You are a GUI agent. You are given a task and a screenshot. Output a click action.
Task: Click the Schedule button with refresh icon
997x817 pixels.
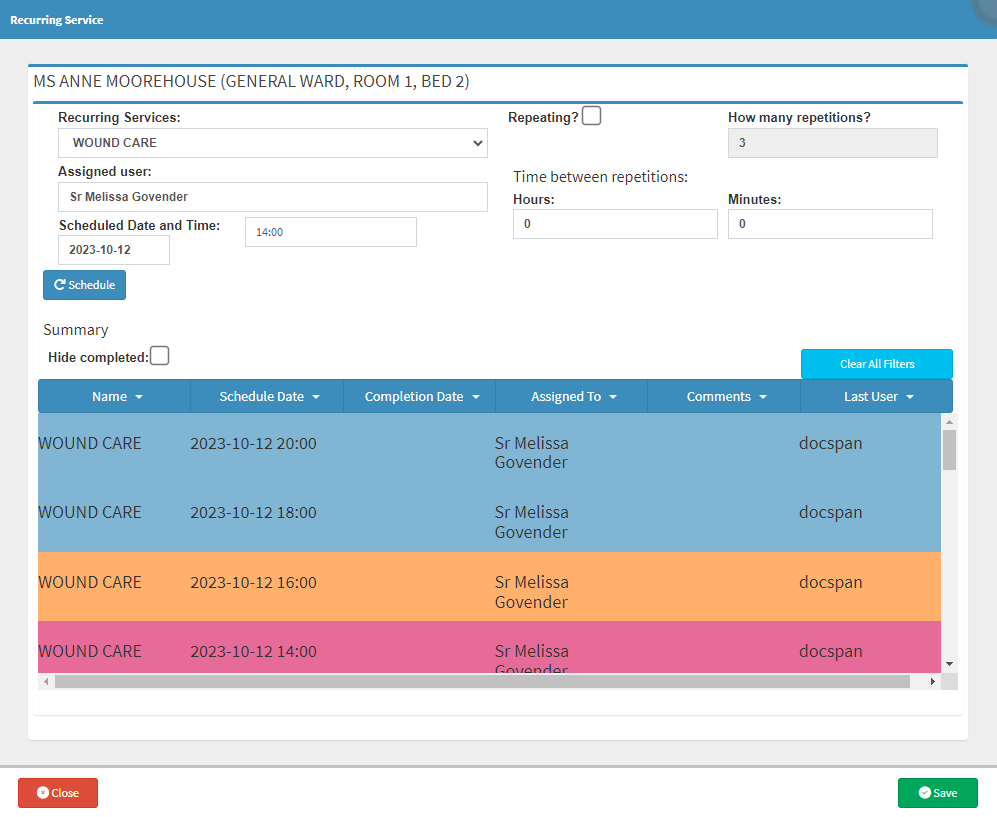84,285
